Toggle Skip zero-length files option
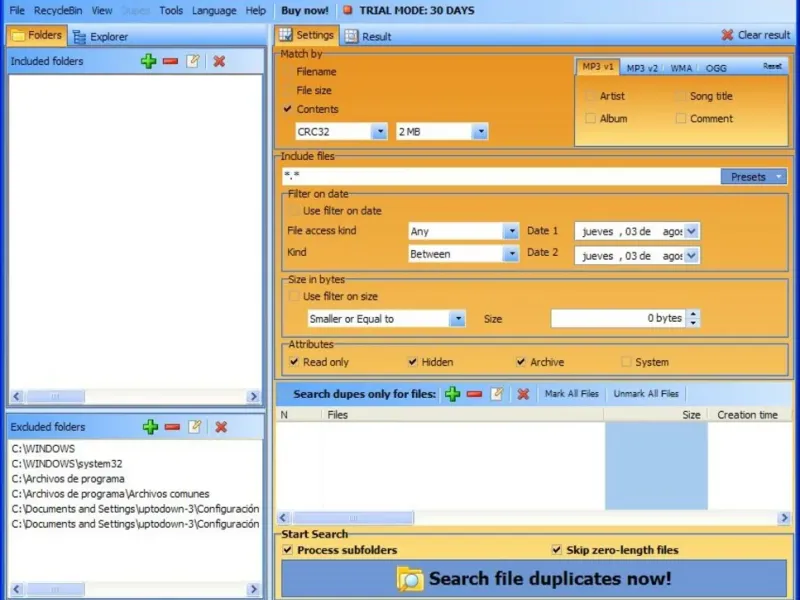The image size is (800, 600). [x=557, y=550]
